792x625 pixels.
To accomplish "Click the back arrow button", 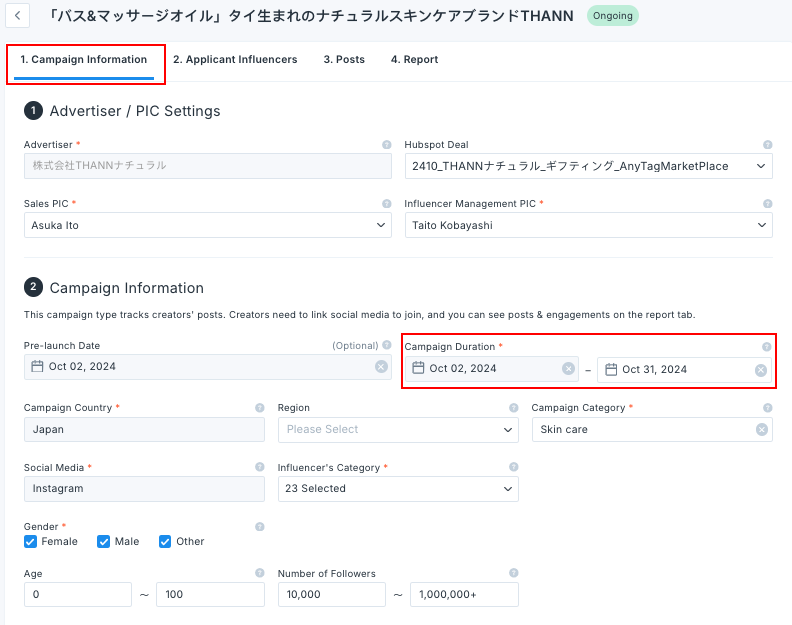I will click(18, 17).
